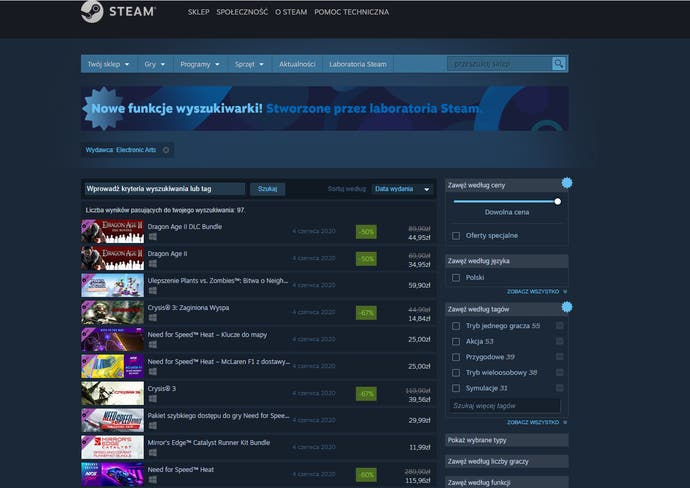Exclude the Tryb jednego gracza tag
The image size is (690, 488).
tap(559, 326)
